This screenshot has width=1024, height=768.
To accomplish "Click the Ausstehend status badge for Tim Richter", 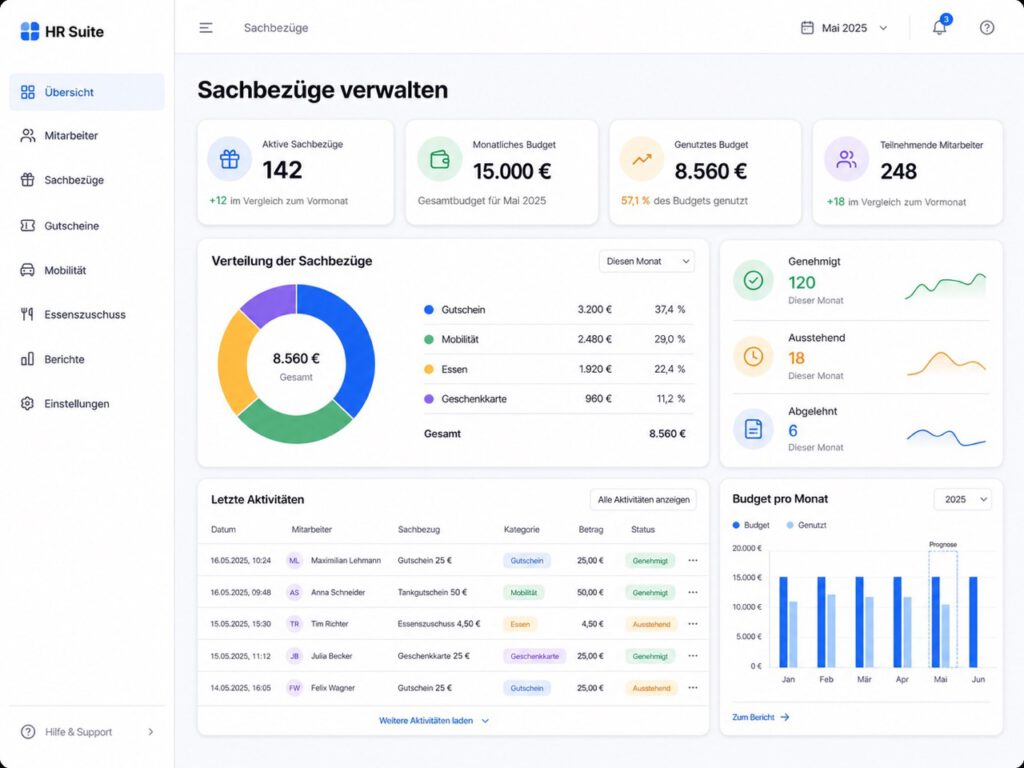I will point(651,624).
